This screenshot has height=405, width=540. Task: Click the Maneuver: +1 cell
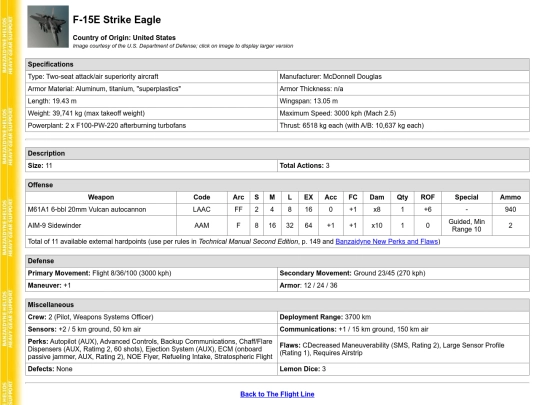152,285
